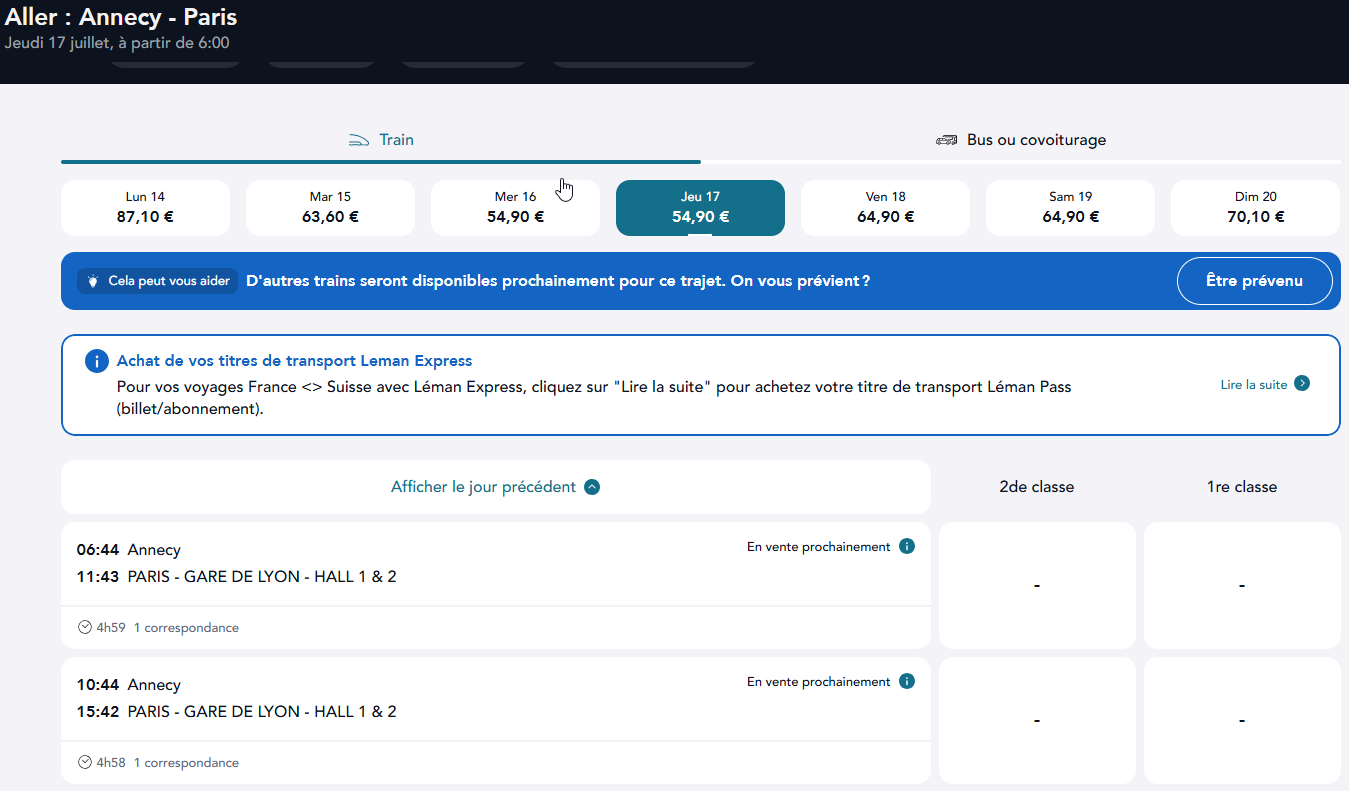The height and width of the screenshot is (791, 1349).
Task: Click the lightbulb icon in Cela peut vous aider
Action: point(94,281)
